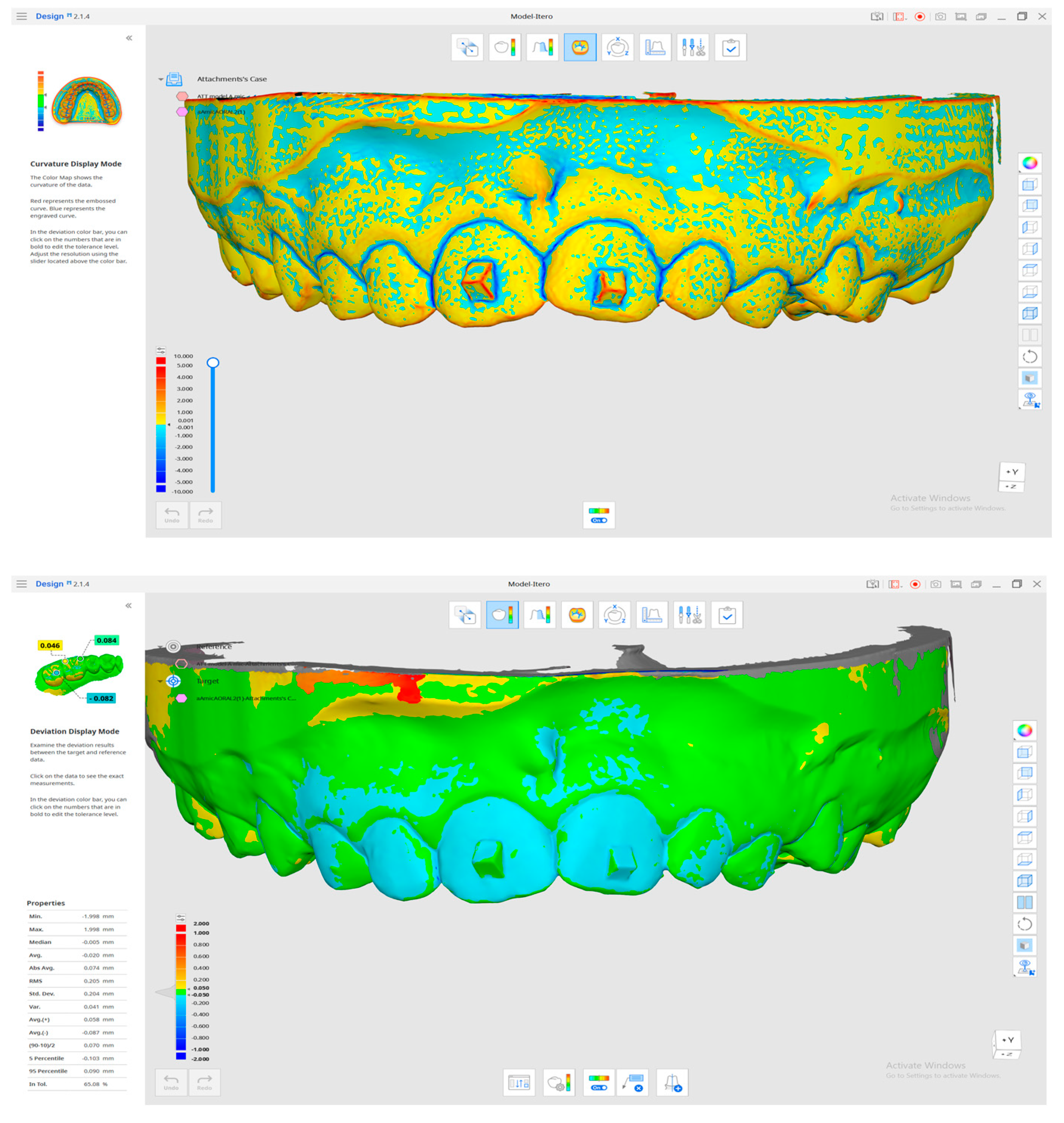Select data alignment tool in bottom window toolbar

(465, 614)
